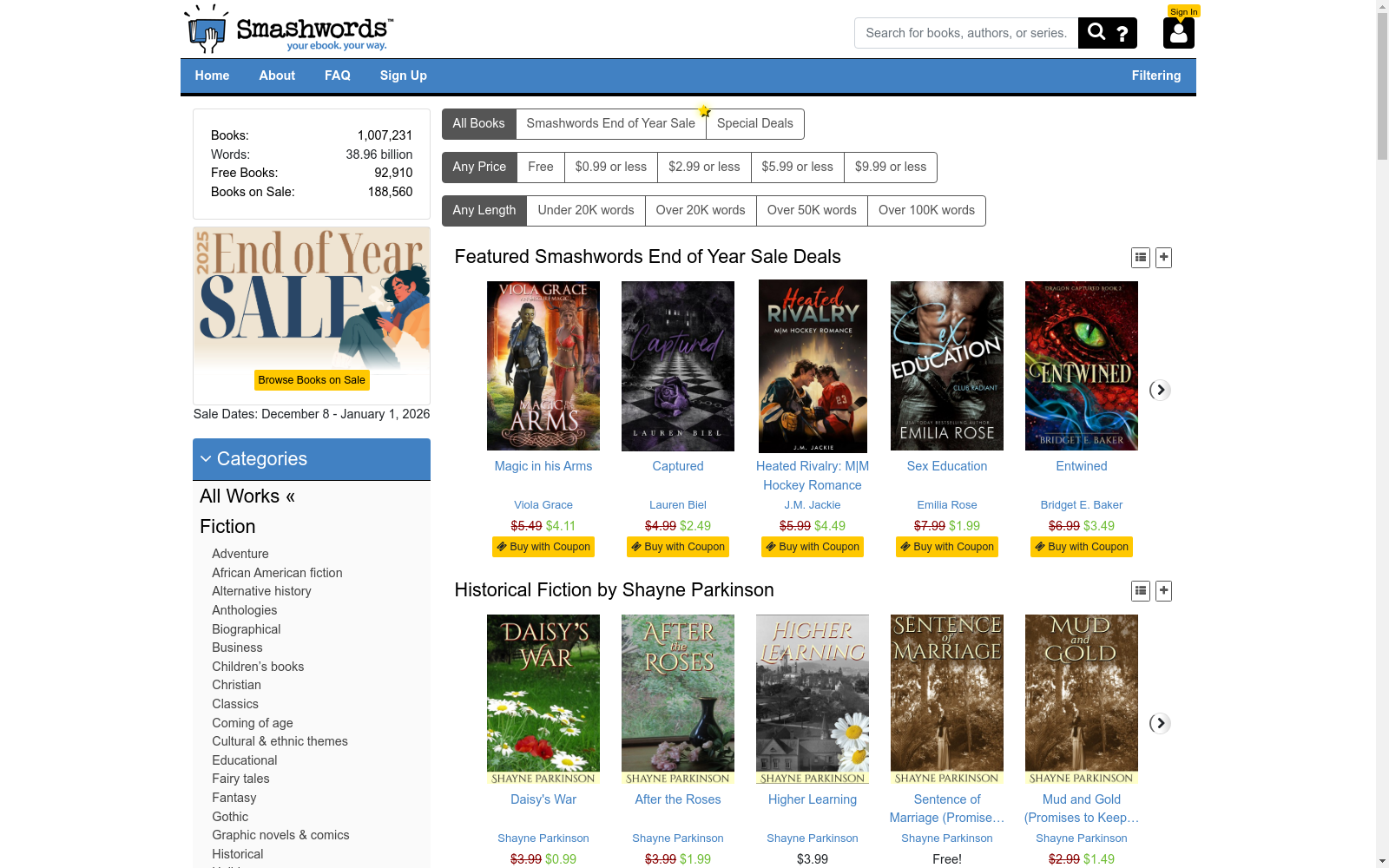Open Mud and Gold title link

point(1082,808)
